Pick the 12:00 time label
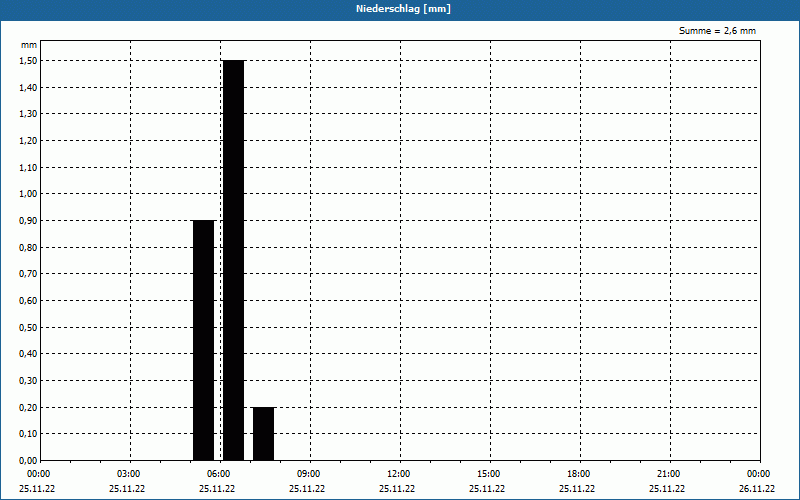Image resolution: width=800 pixels, height=500 pixels. pos(398,474)
